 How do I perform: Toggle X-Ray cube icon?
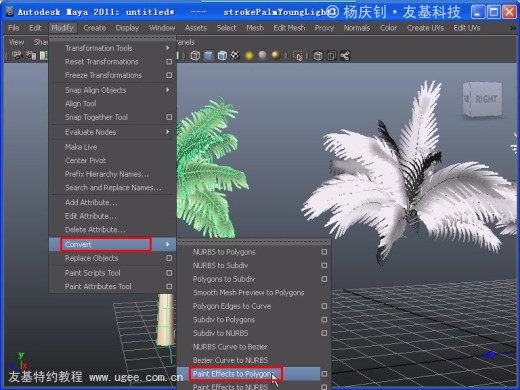pos(318,55)
